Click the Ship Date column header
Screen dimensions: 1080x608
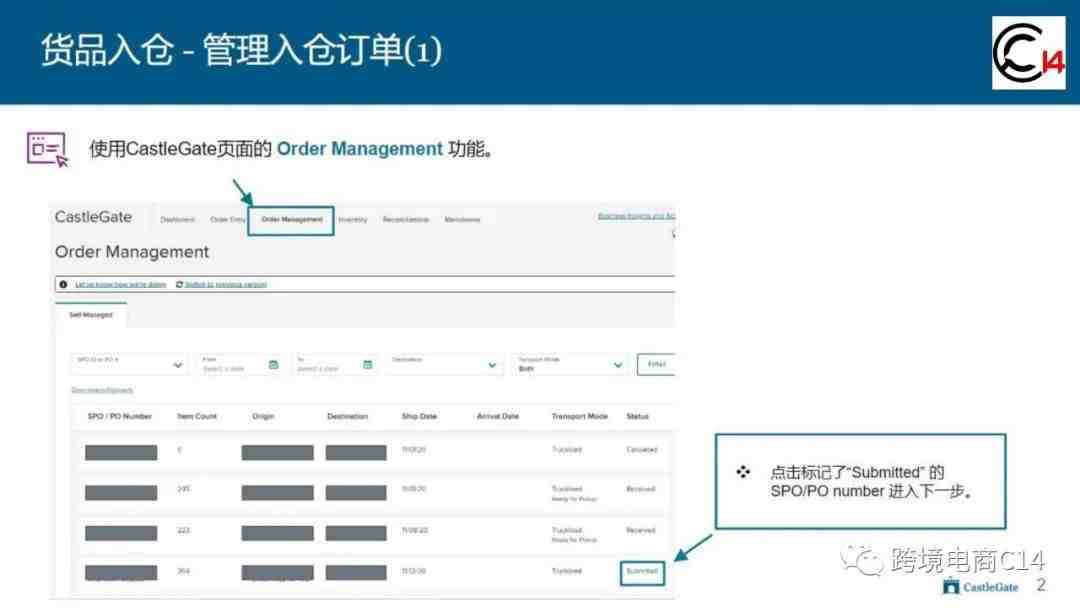pyautogui.click(x=419, y=417)
